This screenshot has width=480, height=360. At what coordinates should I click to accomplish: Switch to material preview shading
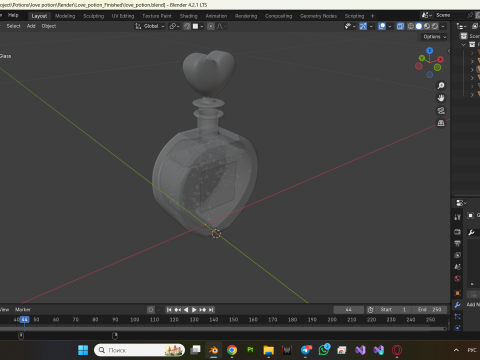[427, 26]
